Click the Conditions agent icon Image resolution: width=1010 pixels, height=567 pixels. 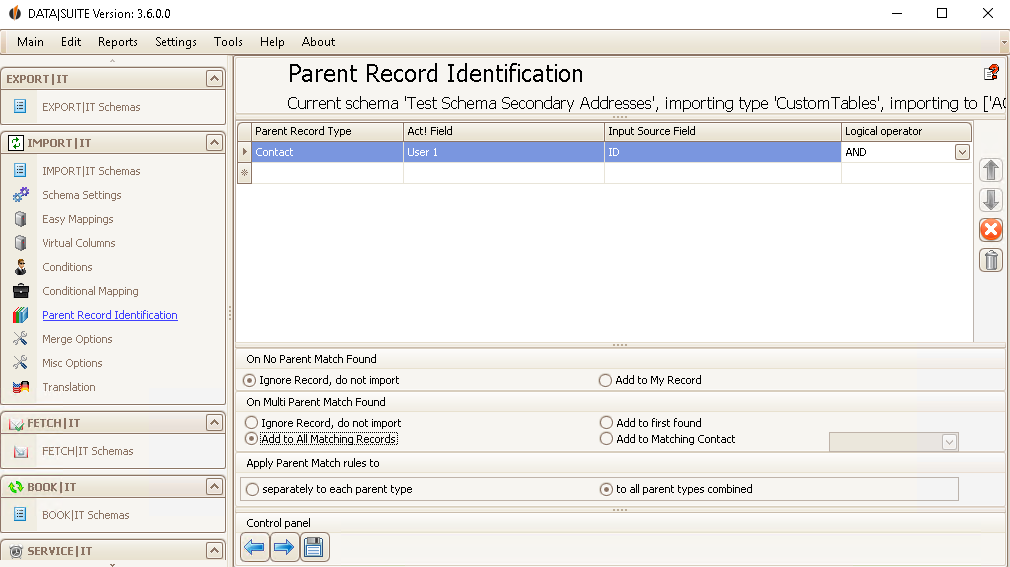pos(21,266)
